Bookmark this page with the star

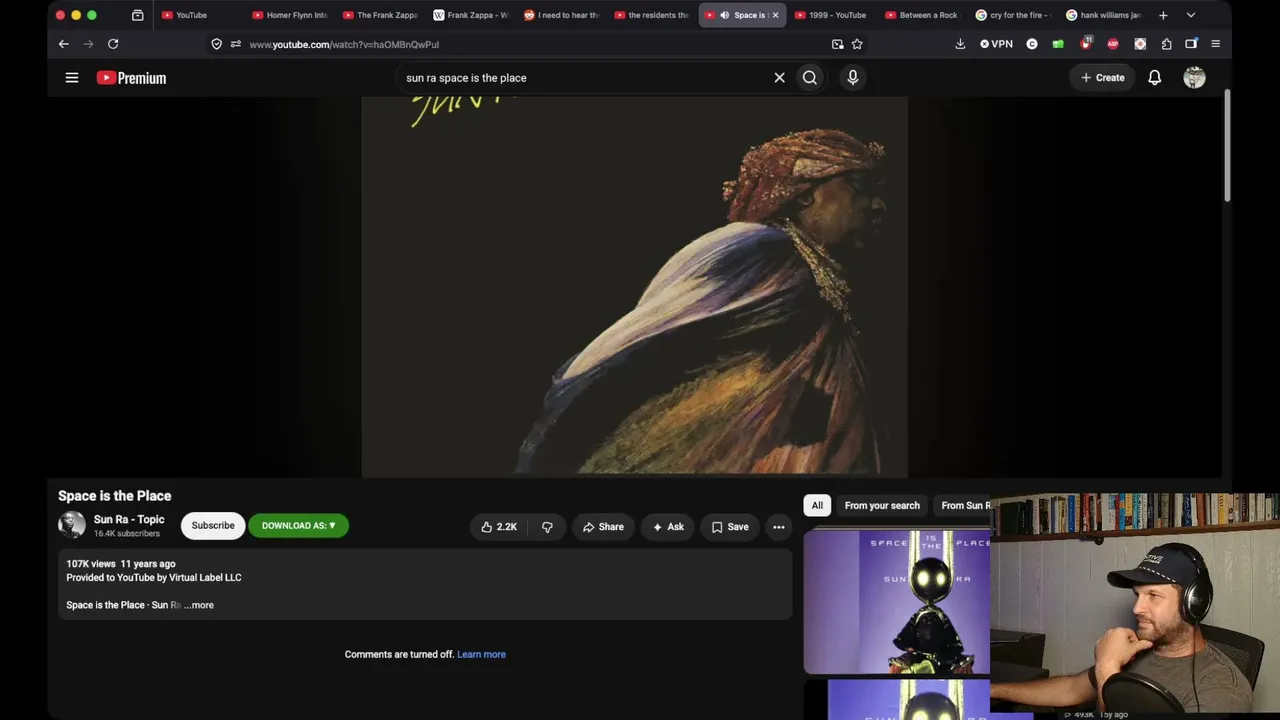tap(857, 44)
